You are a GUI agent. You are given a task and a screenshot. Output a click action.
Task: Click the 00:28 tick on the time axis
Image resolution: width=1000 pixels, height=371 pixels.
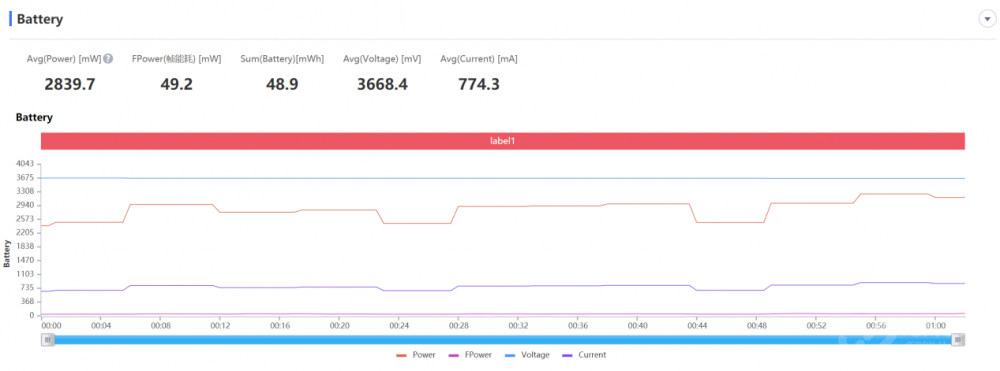coord(458,326)
